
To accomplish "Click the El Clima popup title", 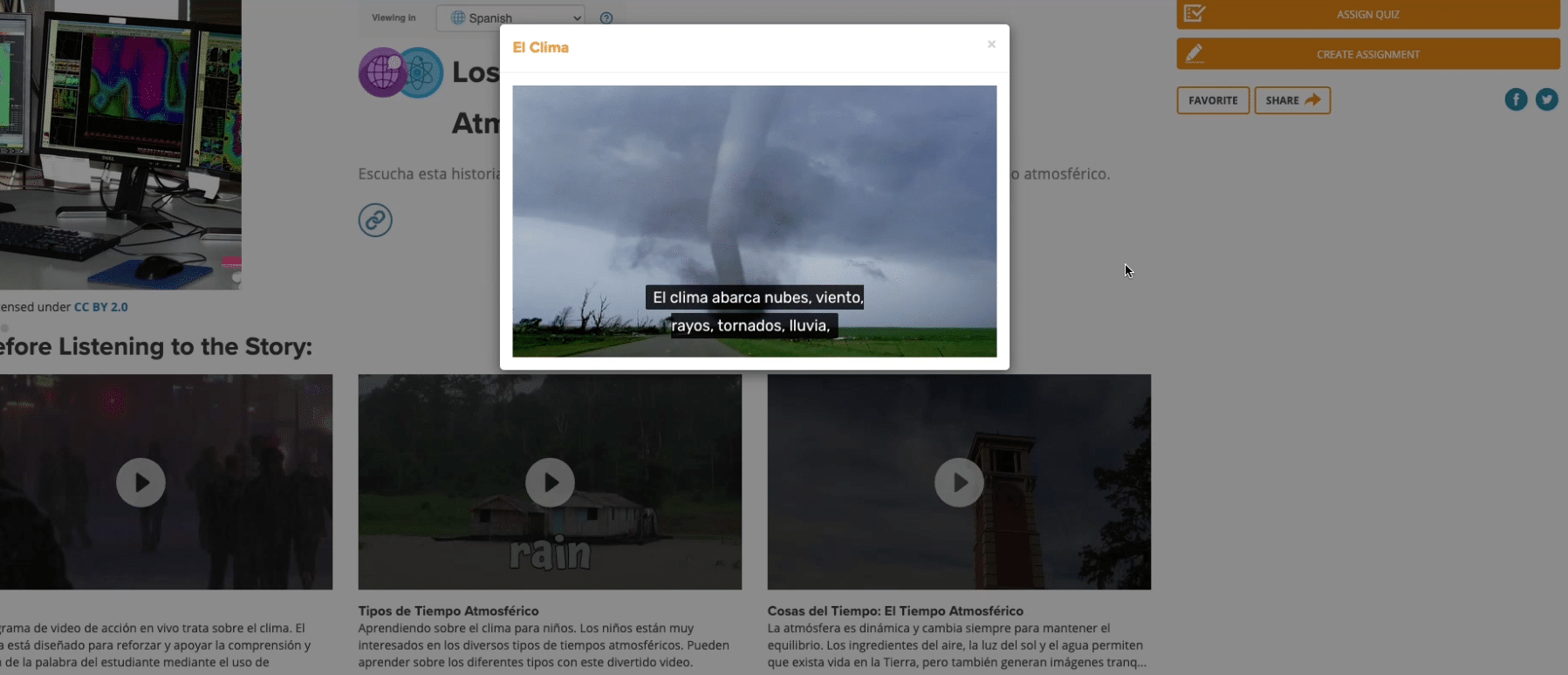I will (x=540, y=47).
